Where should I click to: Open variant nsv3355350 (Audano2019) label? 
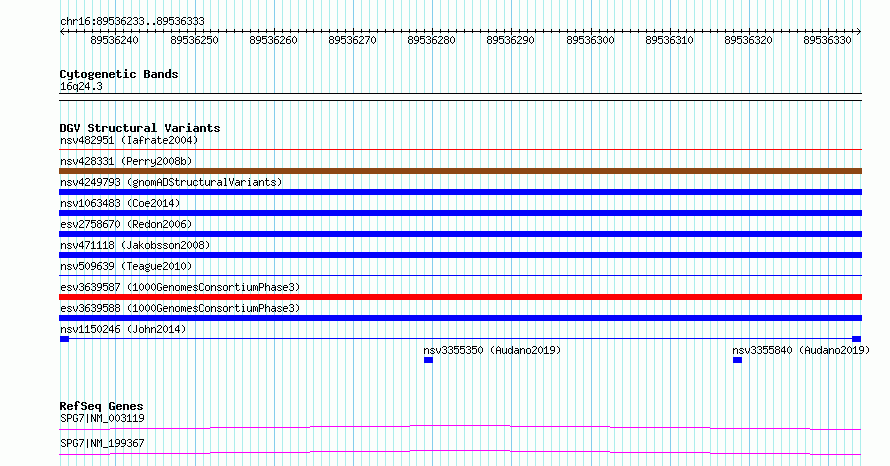[492, 350]
